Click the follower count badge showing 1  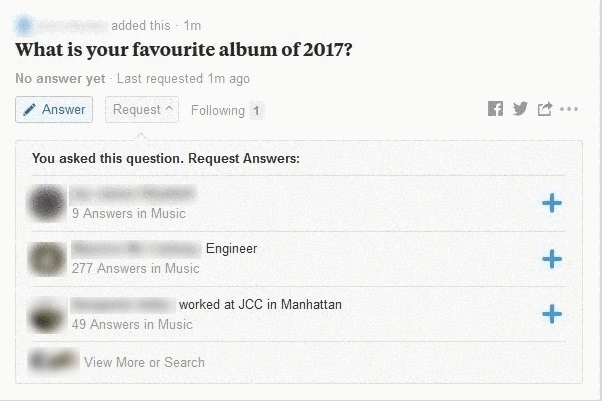click(x=256, y=111)
